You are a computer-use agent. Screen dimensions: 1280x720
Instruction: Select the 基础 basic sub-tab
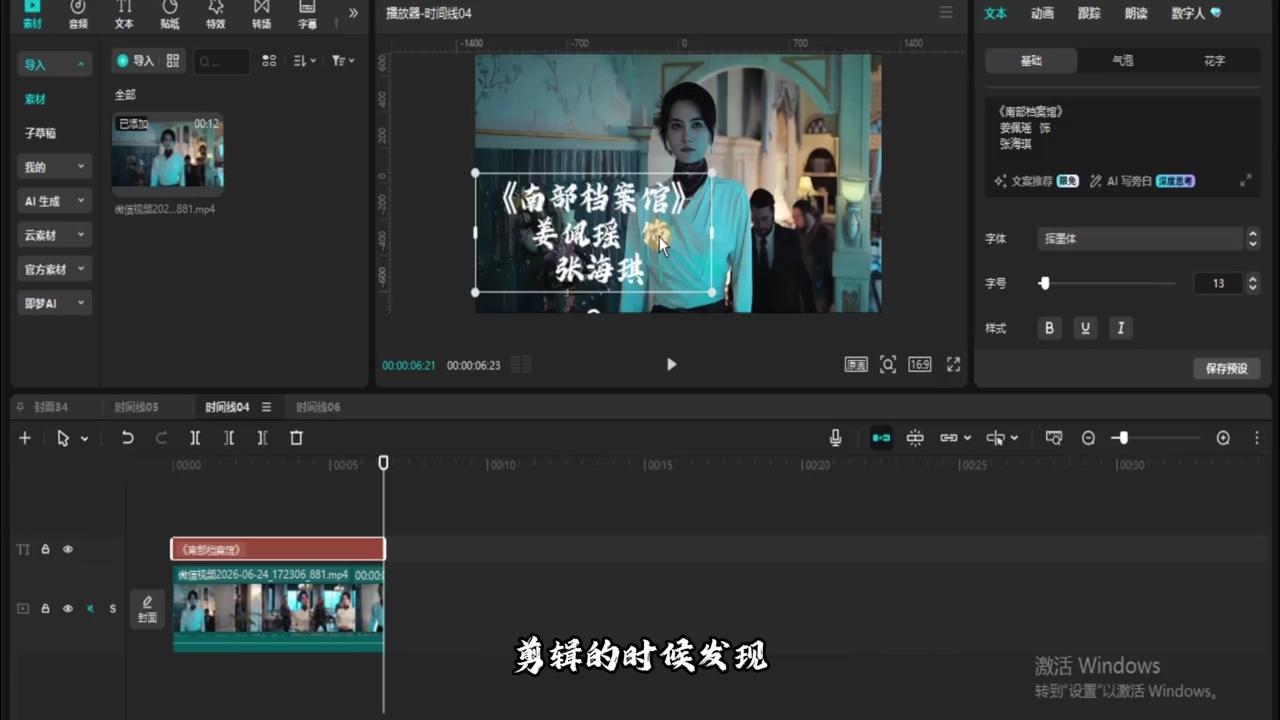(1031, 61)
